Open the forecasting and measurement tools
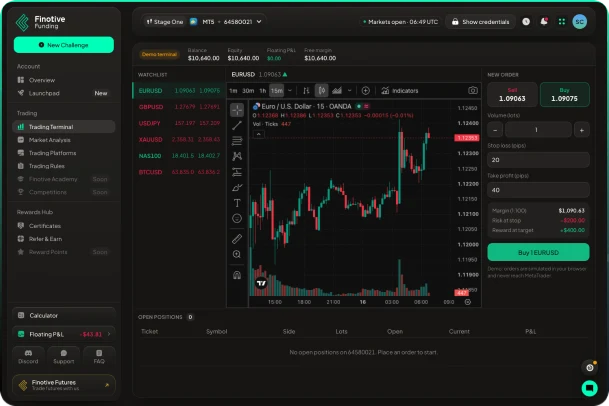The width and height of the screenshot is (609, 406). pyautogui.click(x=237, y=172)
